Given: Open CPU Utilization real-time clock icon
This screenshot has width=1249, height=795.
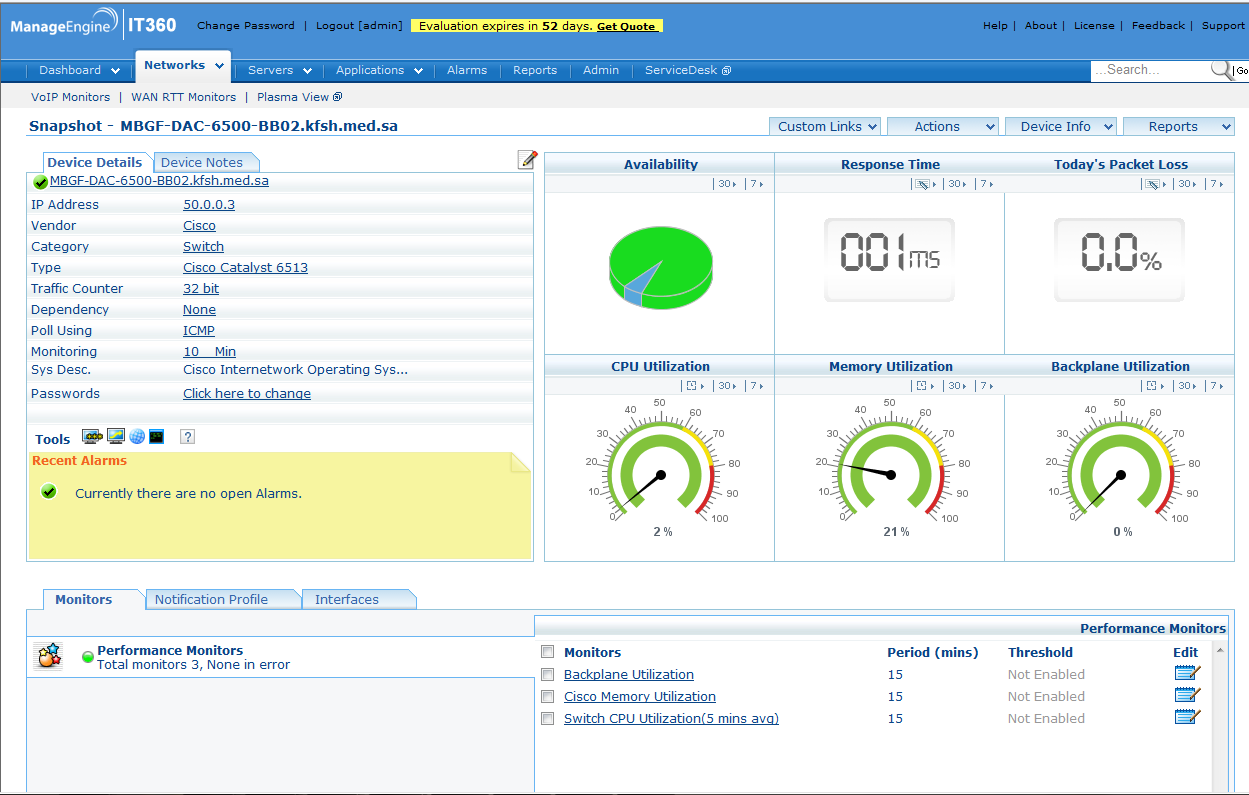Looking at the screenshot, I should tap(691, 386).
